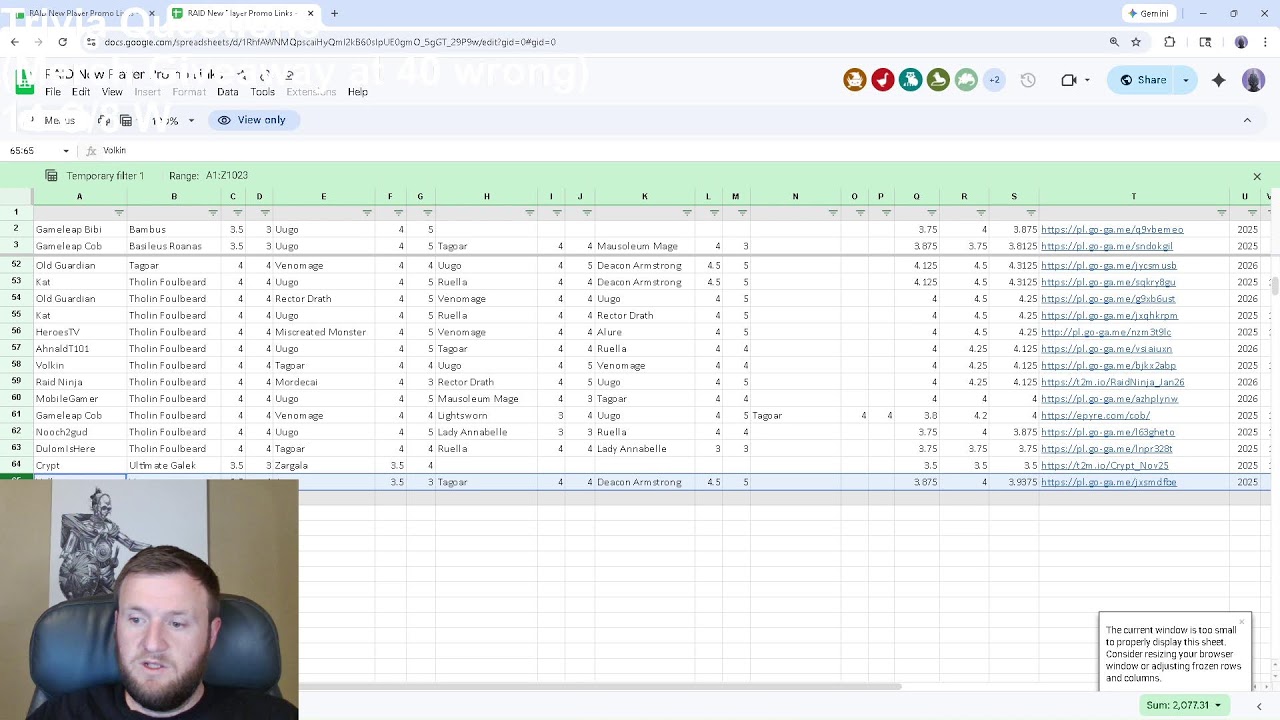Show the +2 additional viewers
This screenshot has width=1280, height=720.
[994, 80]
